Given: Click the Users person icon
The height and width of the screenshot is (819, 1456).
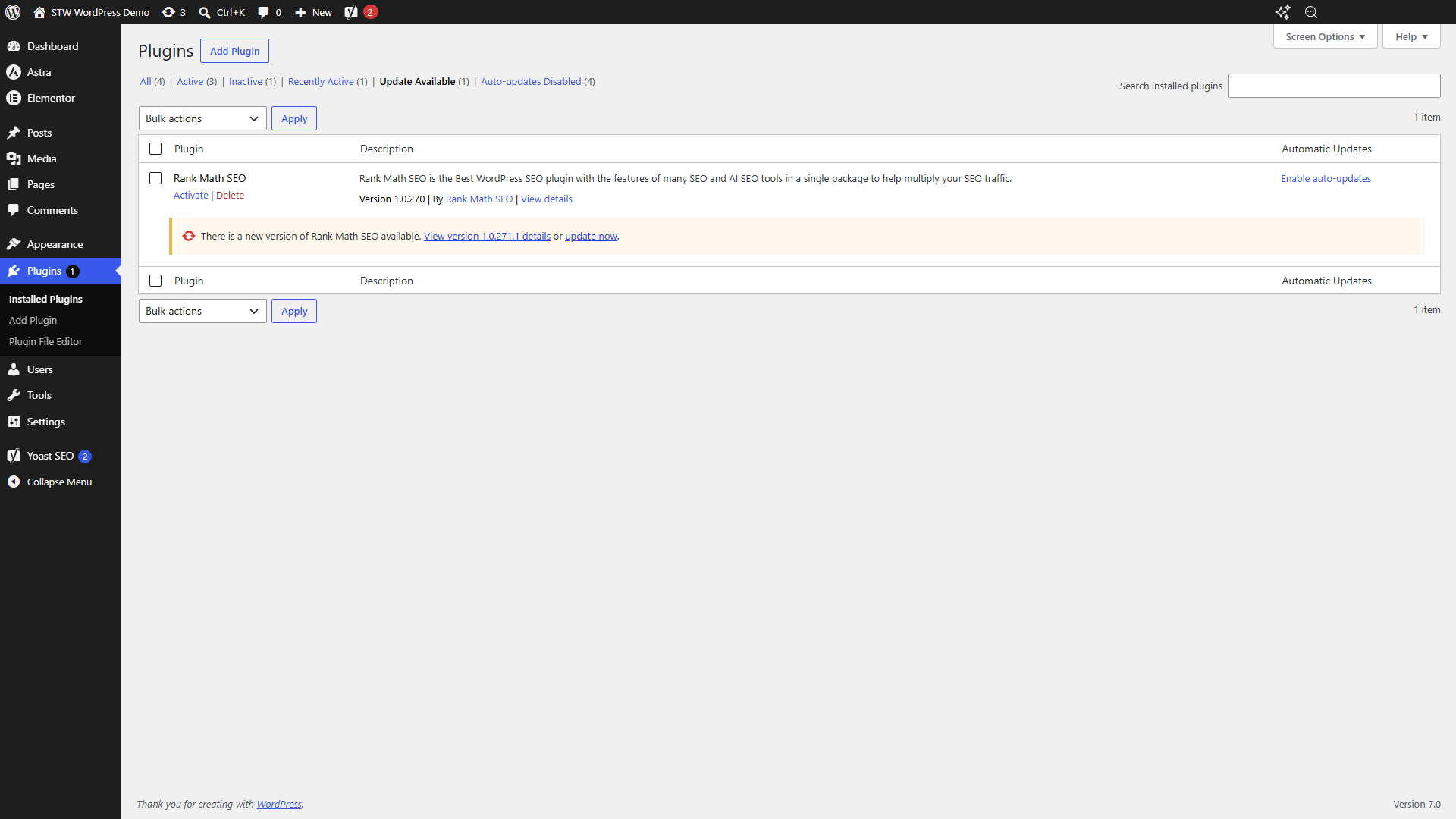Looking at the screenshot, I should pos(14,369).
